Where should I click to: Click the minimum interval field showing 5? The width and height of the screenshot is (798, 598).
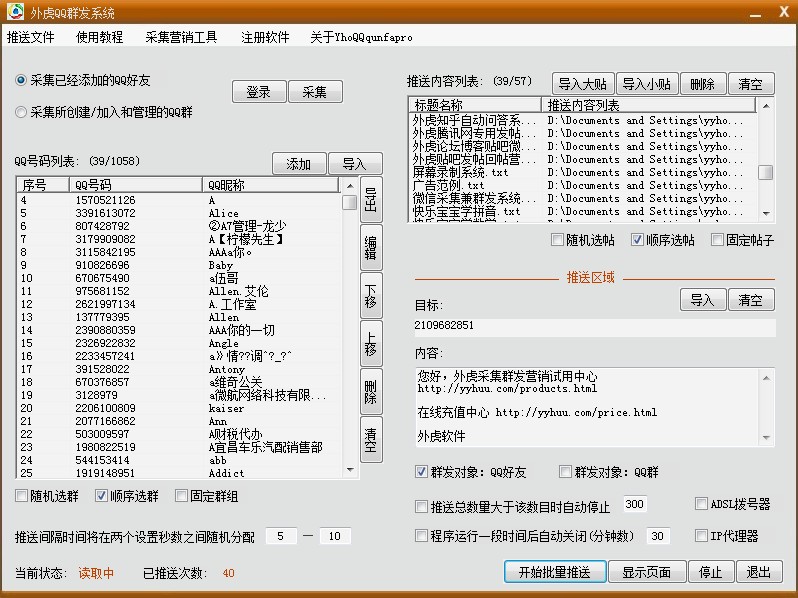(280, 536)
